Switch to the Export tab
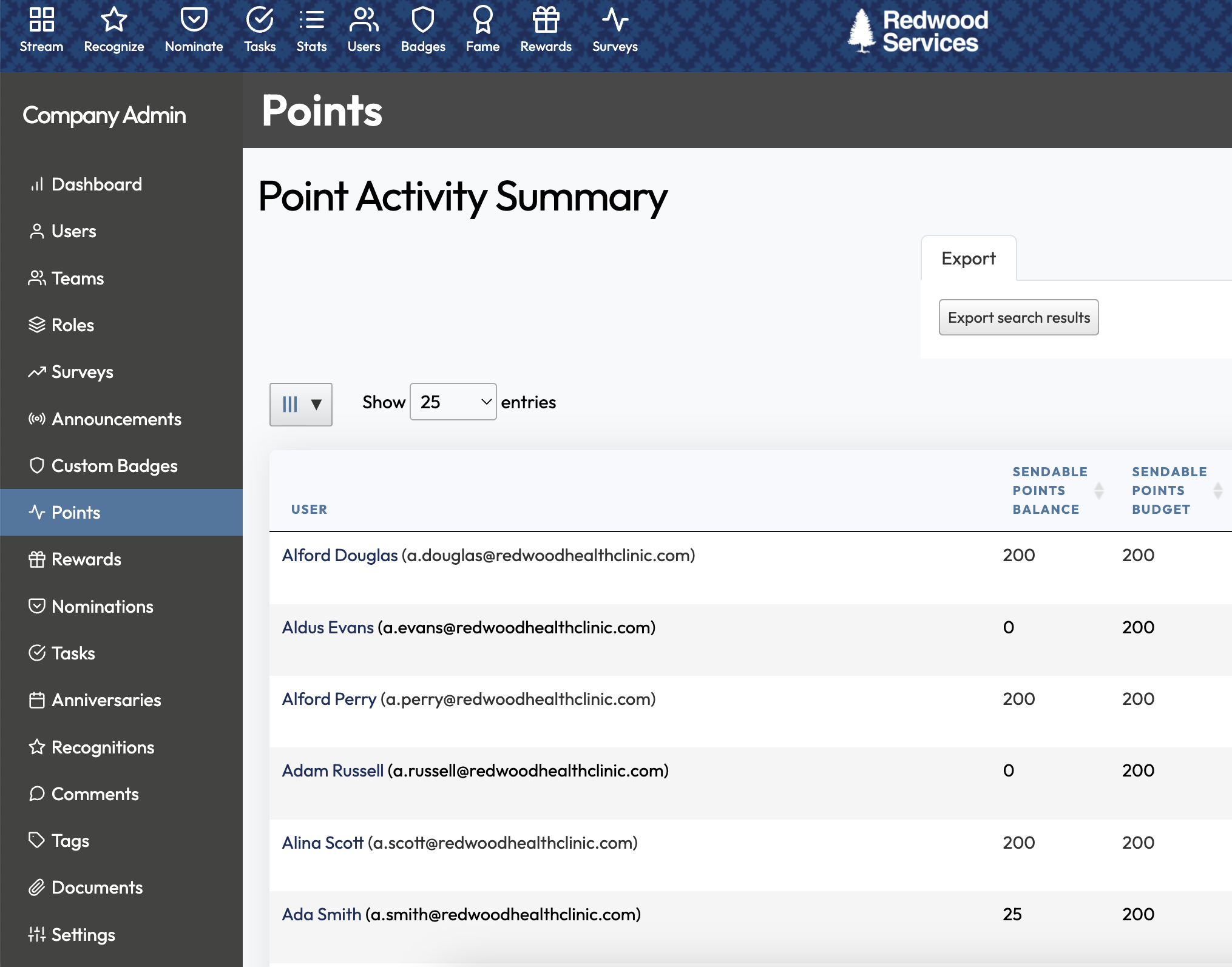Screen dimensions: 1232x967 [x=967, y=258]
